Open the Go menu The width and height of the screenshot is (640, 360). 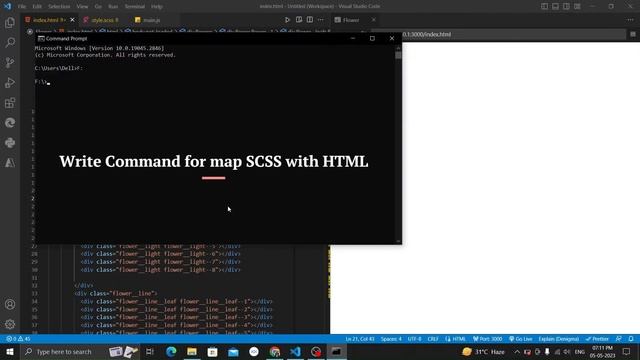[98, 7]
